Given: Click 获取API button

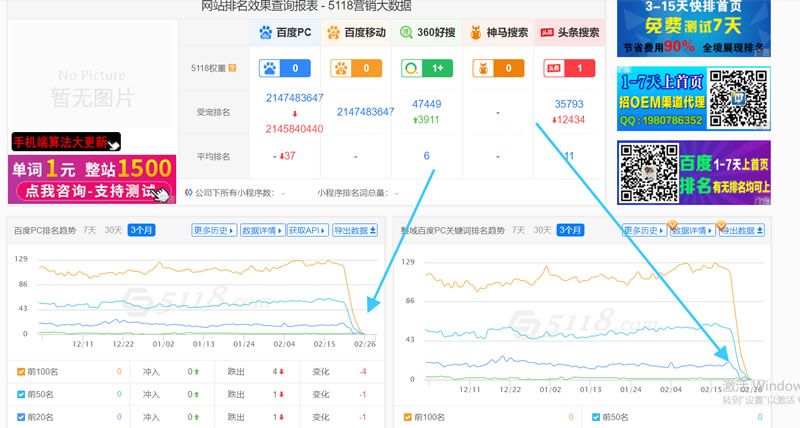Looking at the screenshot, I should [x=308, y=231].
